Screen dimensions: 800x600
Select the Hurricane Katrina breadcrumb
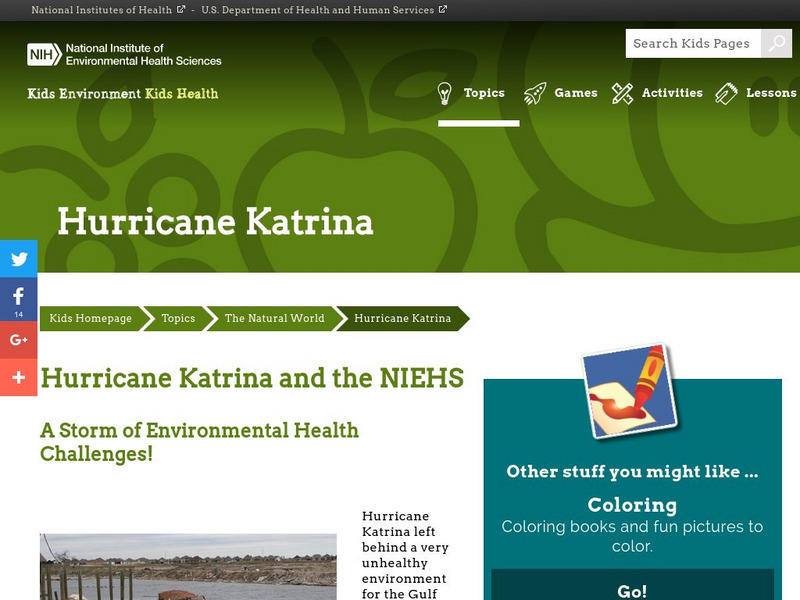click(x=403, y=318)
